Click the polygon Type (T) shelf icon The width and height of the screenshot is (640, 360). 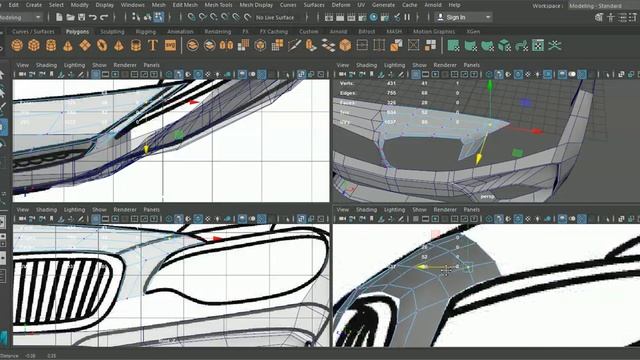tap(153, 45)
